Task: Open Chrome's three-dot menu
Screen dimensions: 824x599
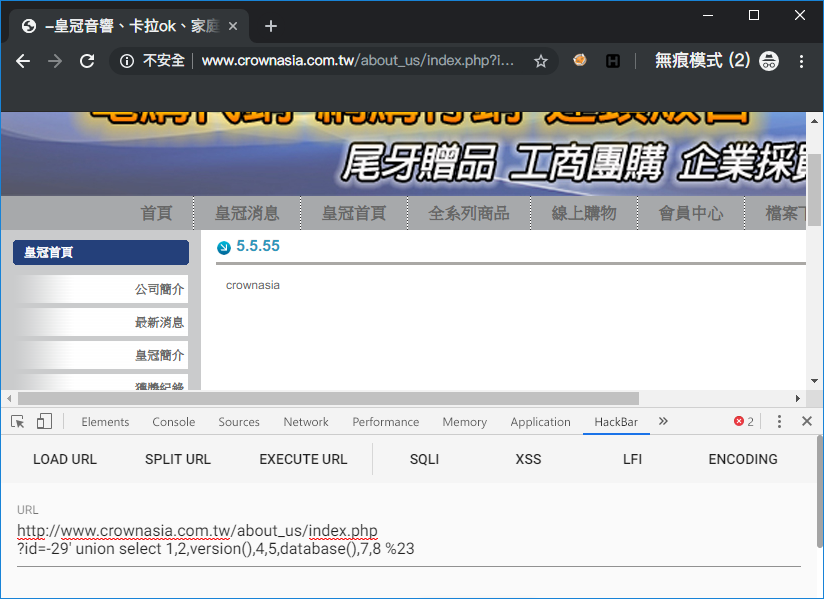Action: click(x=801, y=61)
